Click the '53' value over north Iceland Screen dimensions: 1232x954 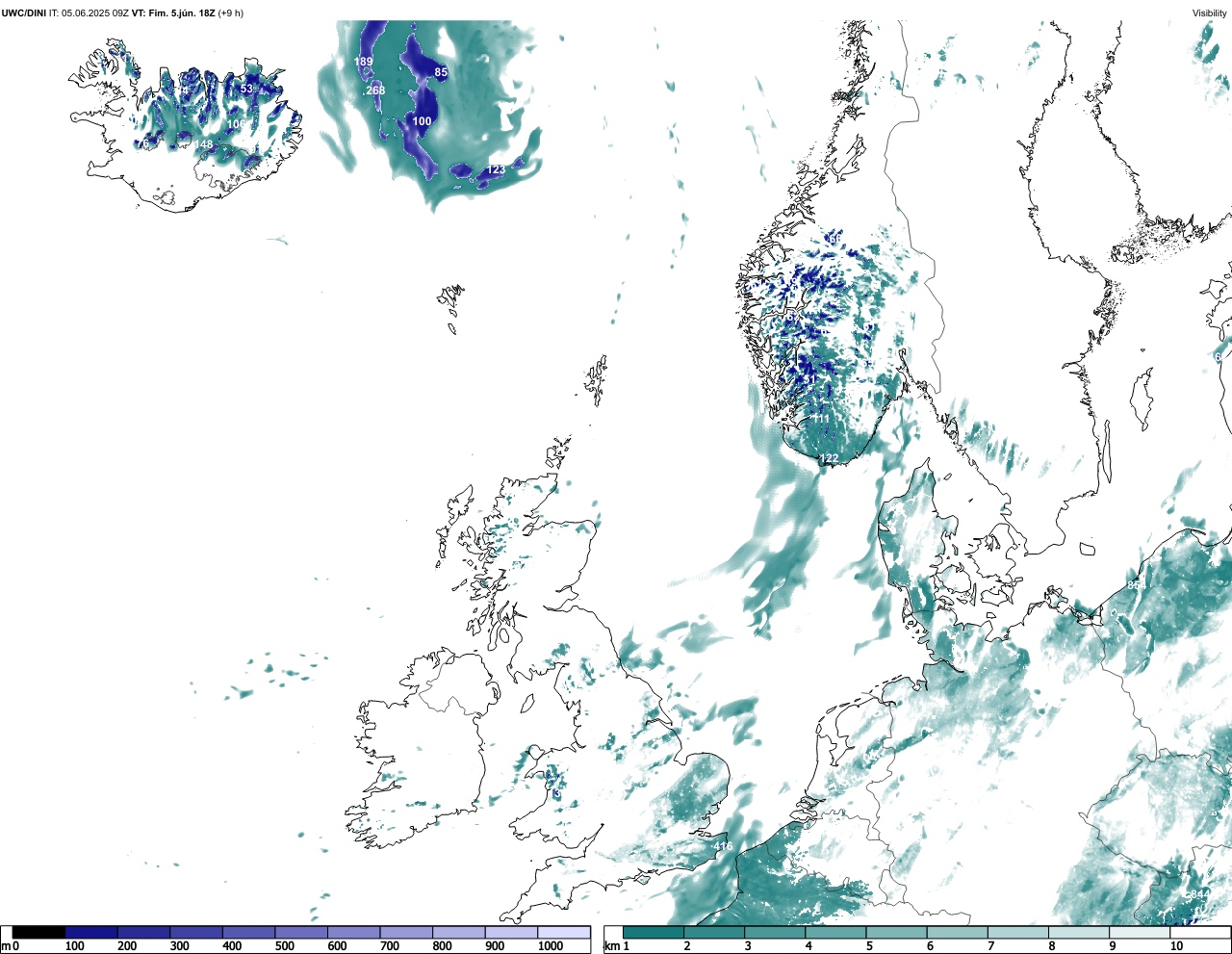click(246, 89)
